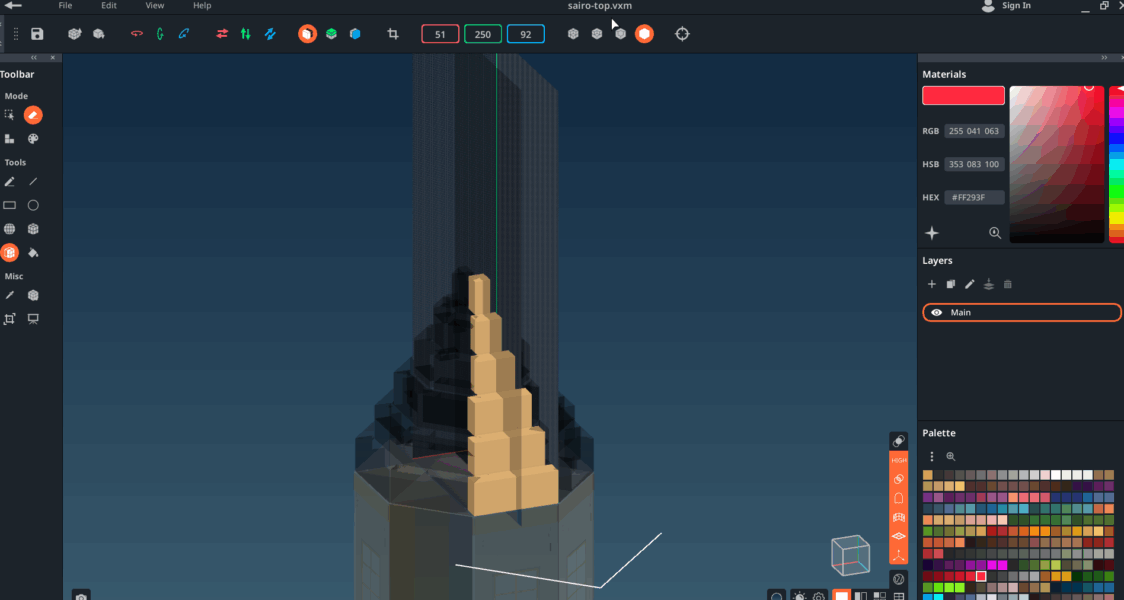Click the orientation cube gizmo in viewport

click(850, 554)
